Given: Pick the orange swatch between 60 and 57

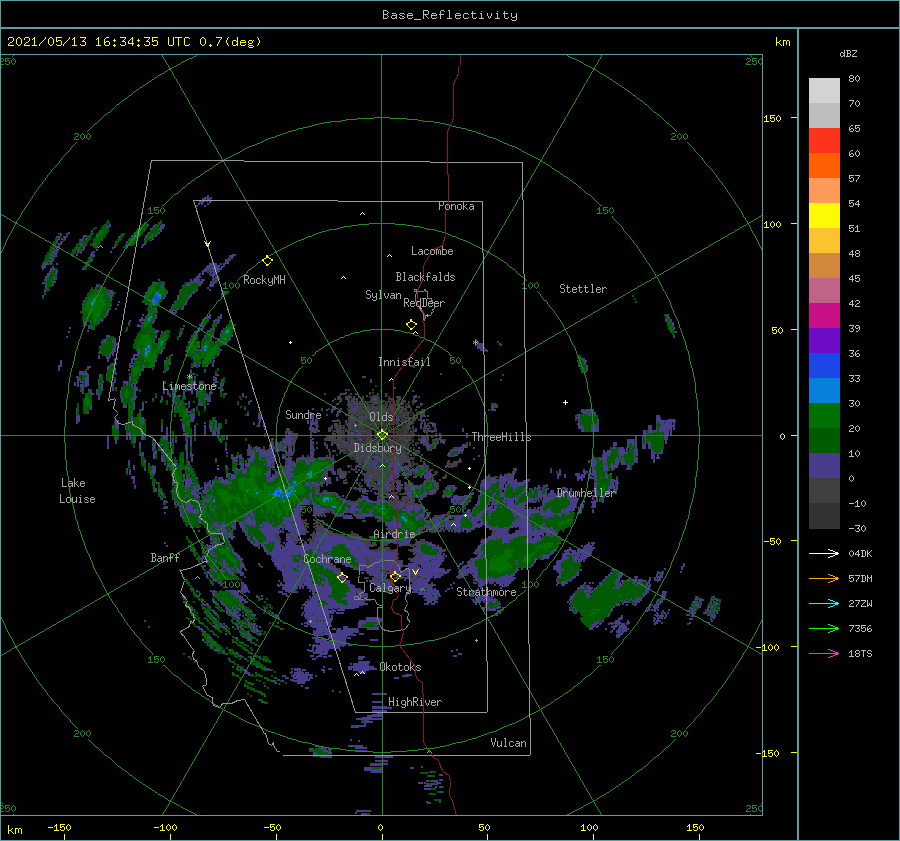Looking at the screenshot, I should pyautogui.click(x=824, y=165).
